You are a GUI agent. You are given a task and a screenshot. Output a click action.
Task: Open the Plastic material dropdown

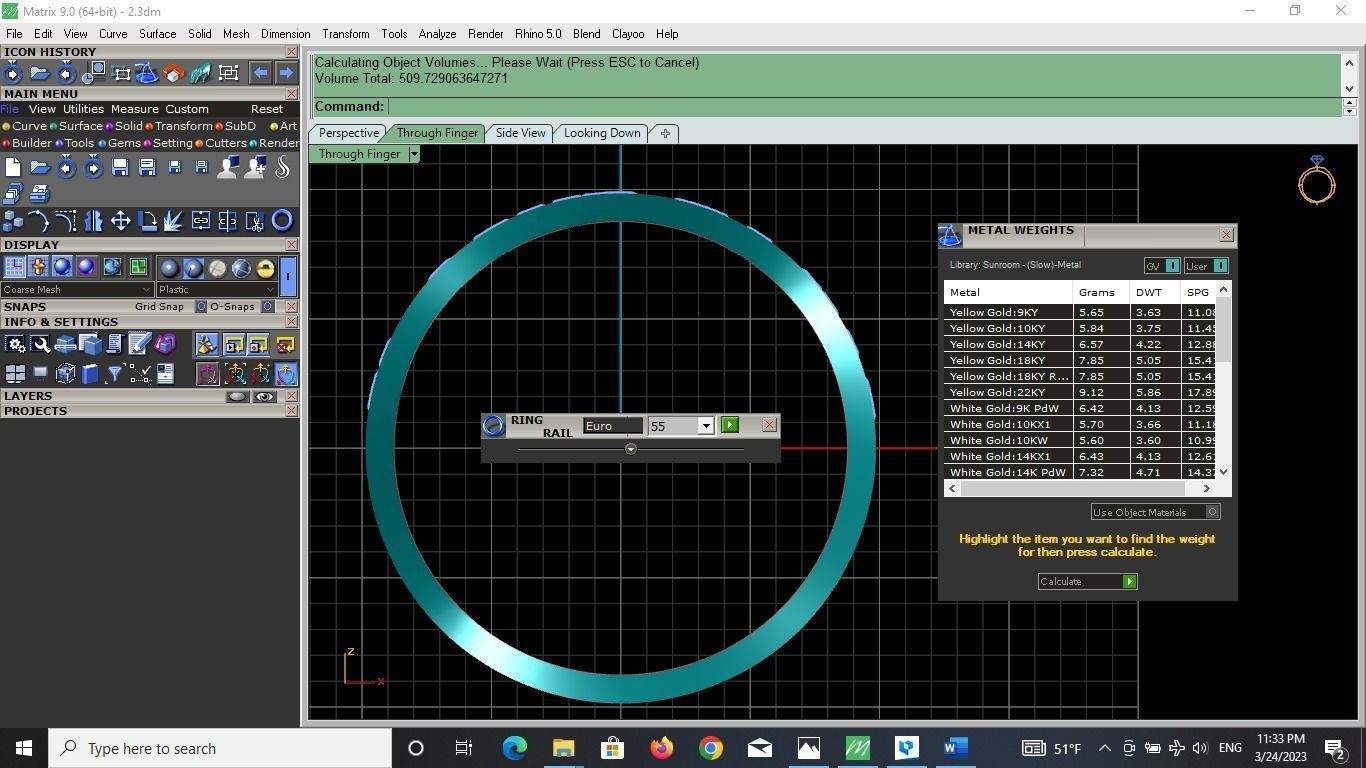pos(216,290)
